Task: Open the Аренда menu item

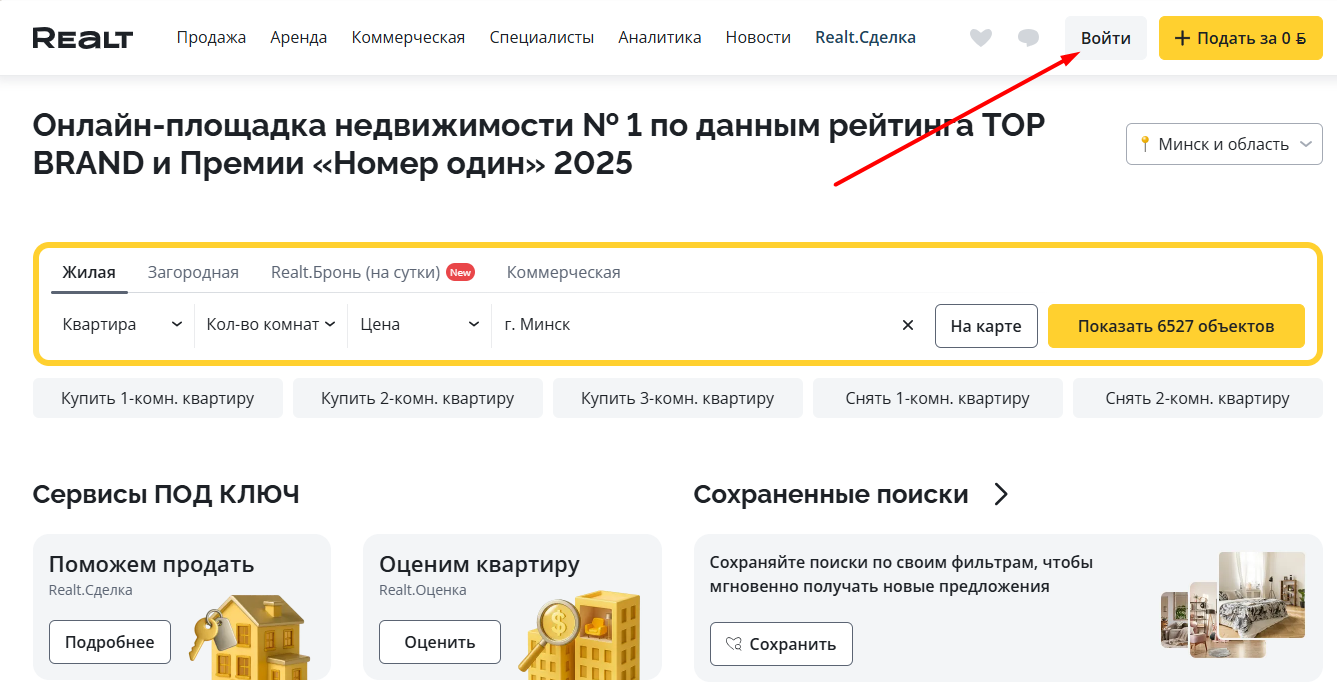Action: pyautogui.click(x=298, y=38)
